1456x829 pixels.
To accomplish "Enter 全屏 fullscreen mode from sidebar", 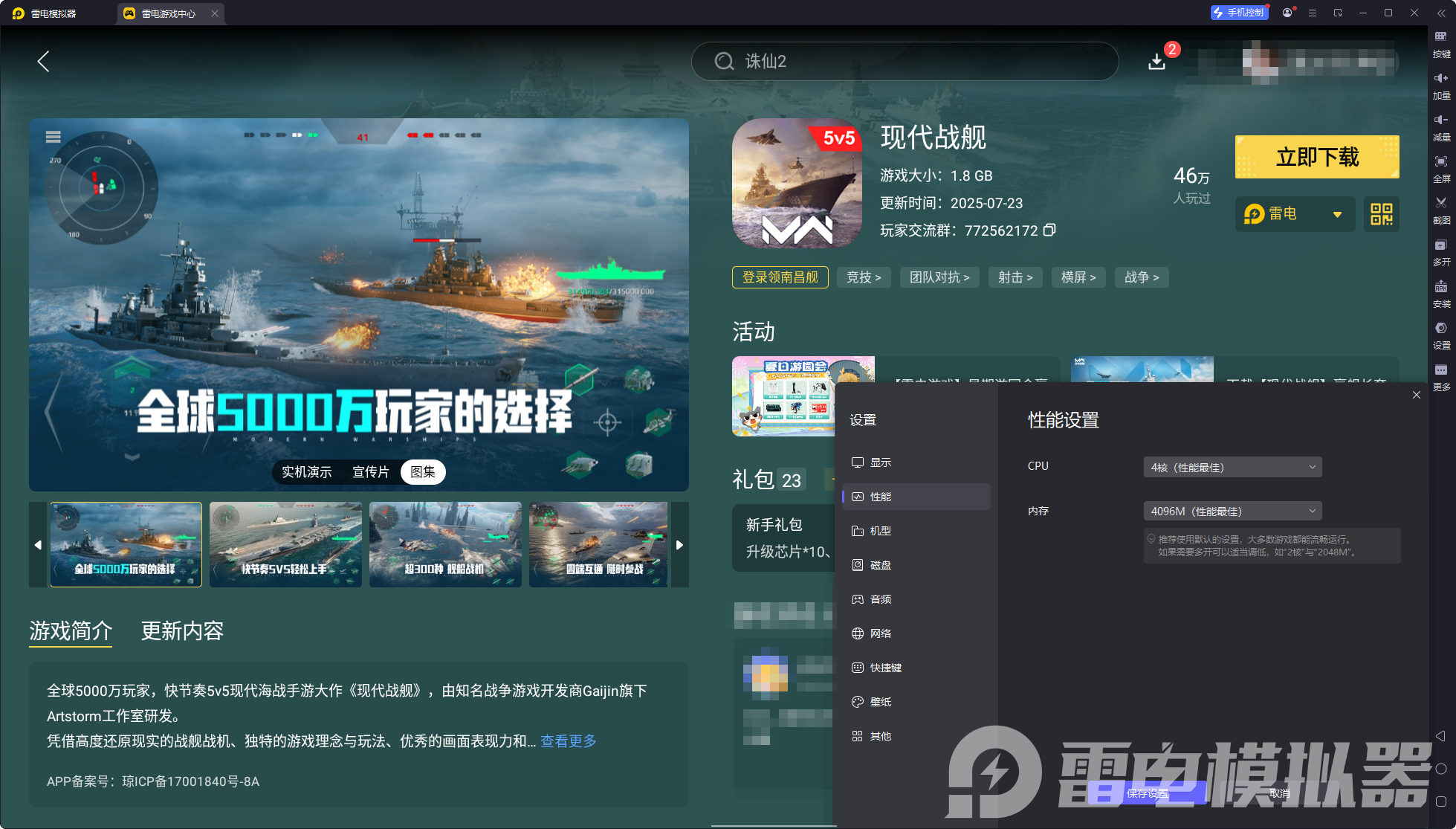I will click(1441, 170).
